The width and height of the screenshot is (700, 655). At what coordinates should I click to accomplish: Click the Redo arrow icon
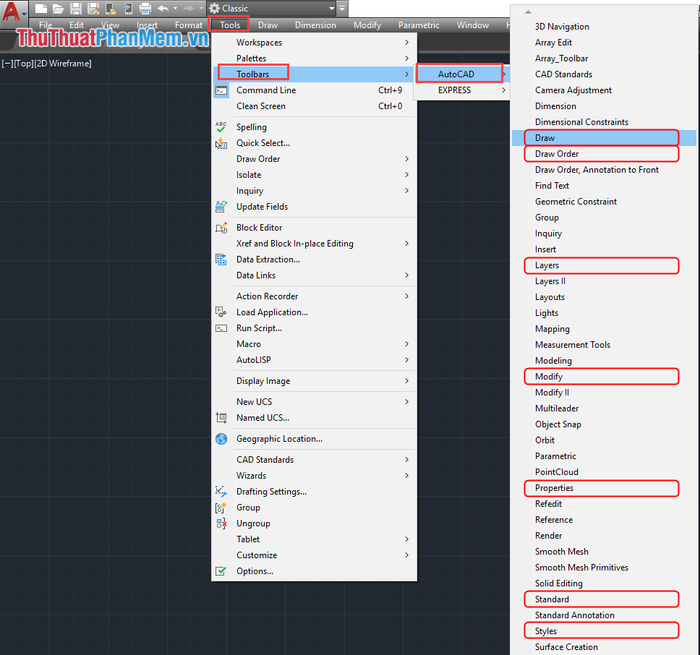188,8
